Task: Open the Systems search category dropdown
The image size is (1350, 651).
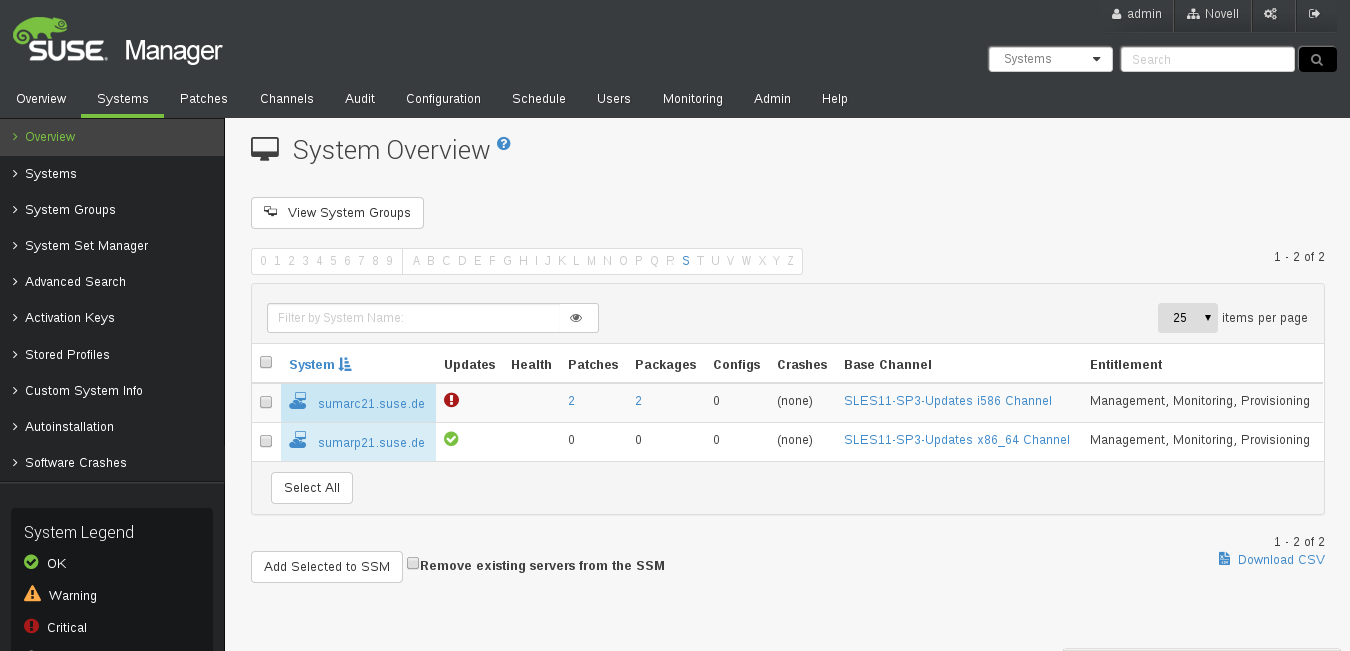Action: (x=1051, y=59)
